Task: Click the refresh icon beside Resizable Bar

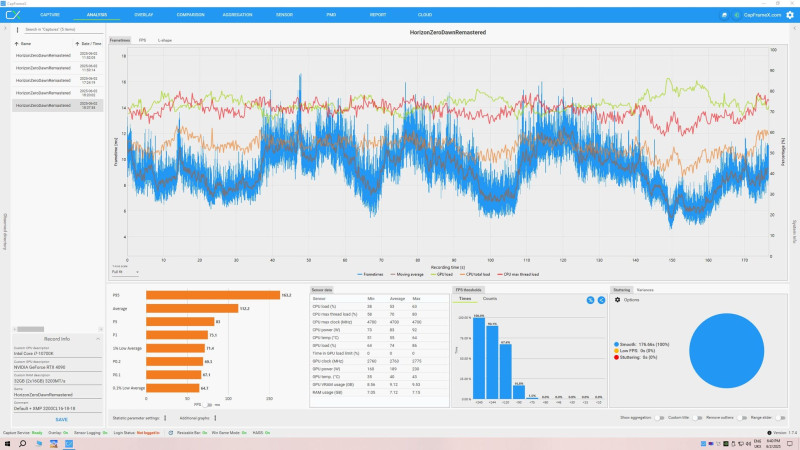Action: point(170,433)
